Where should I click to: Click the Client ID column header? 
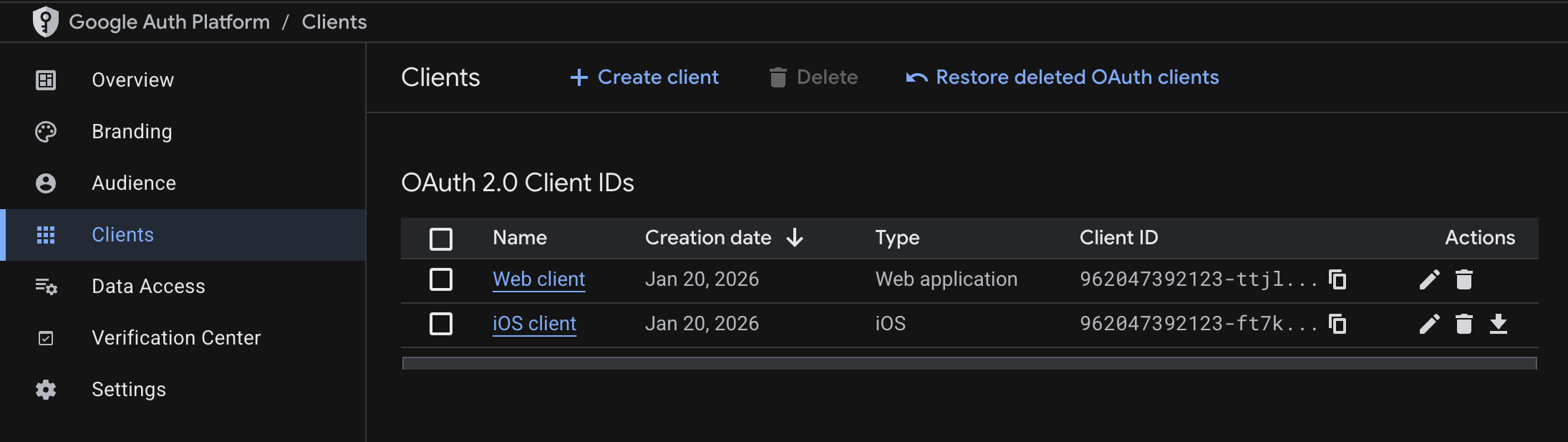click(1118, 238)
